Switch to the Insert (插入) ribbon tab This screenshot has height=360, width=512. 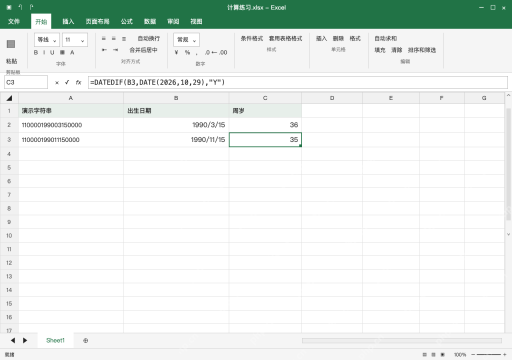(x=68, y=22)
